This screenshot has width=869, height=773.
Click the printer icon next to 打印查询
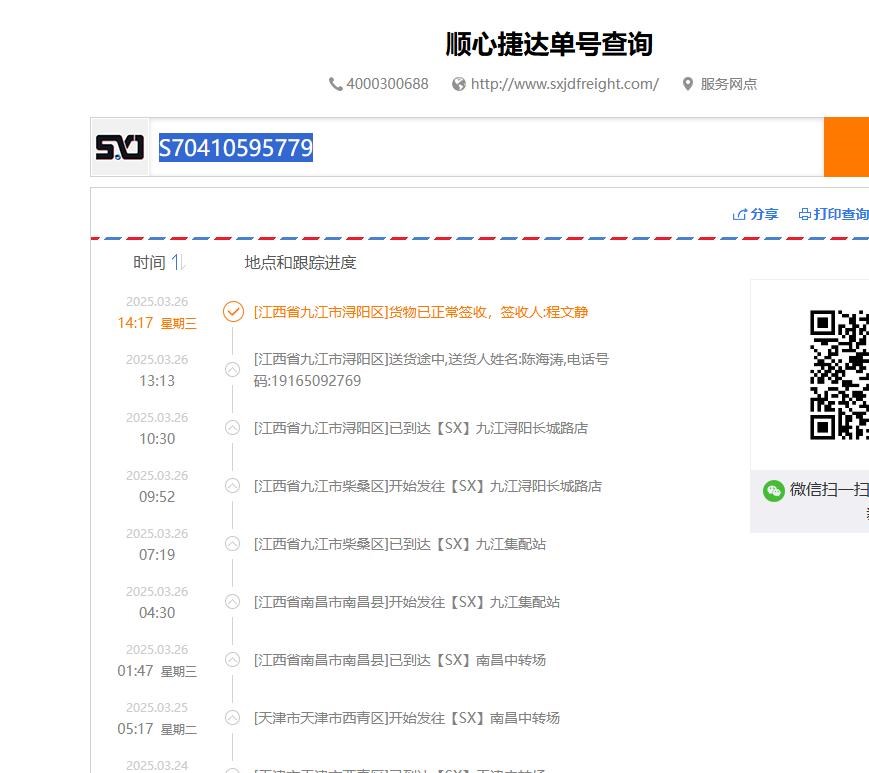805,214
